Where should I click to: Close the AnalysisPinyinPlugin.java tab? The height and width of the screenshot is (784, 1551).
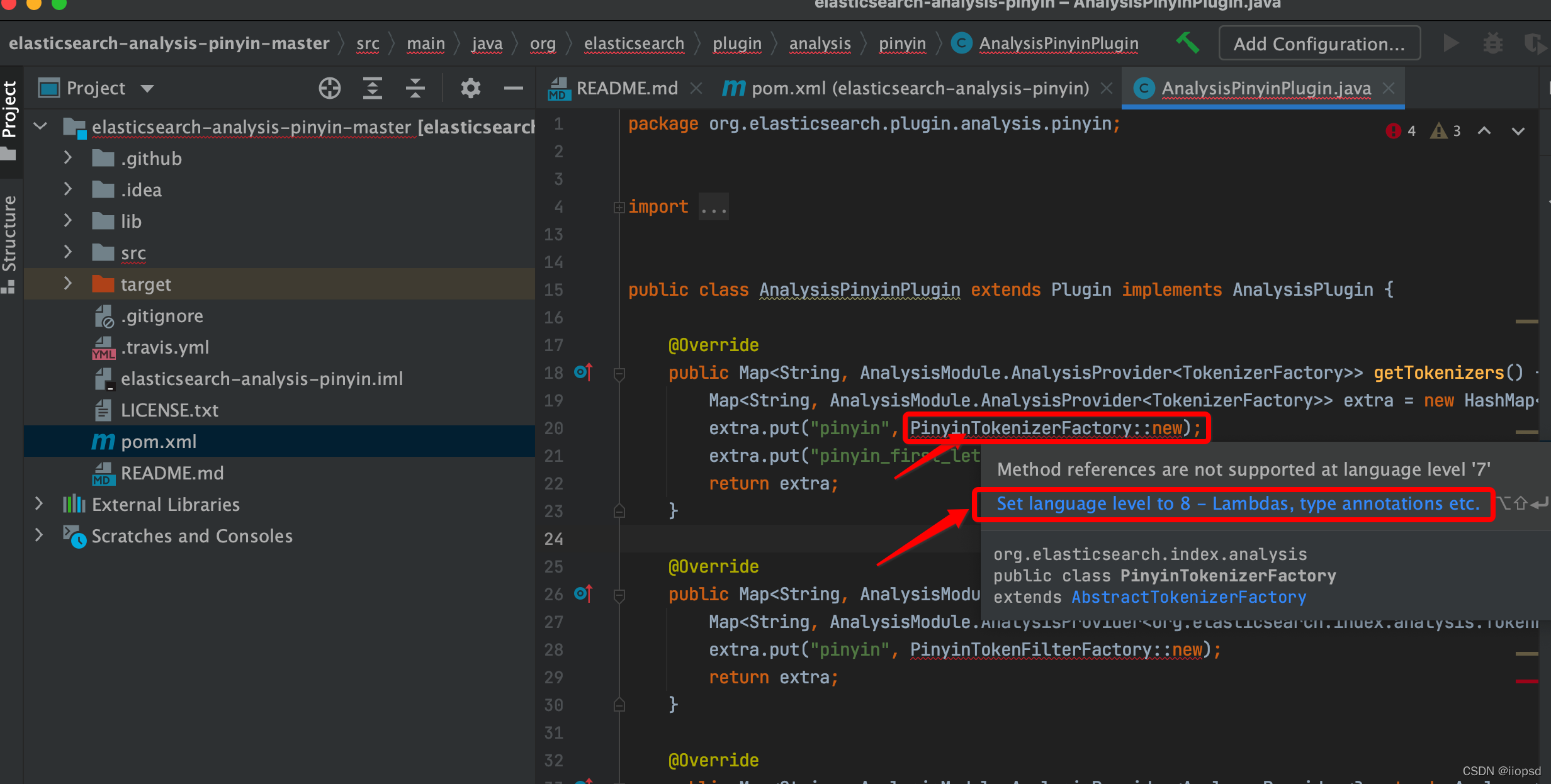[x=1389, y=89]
